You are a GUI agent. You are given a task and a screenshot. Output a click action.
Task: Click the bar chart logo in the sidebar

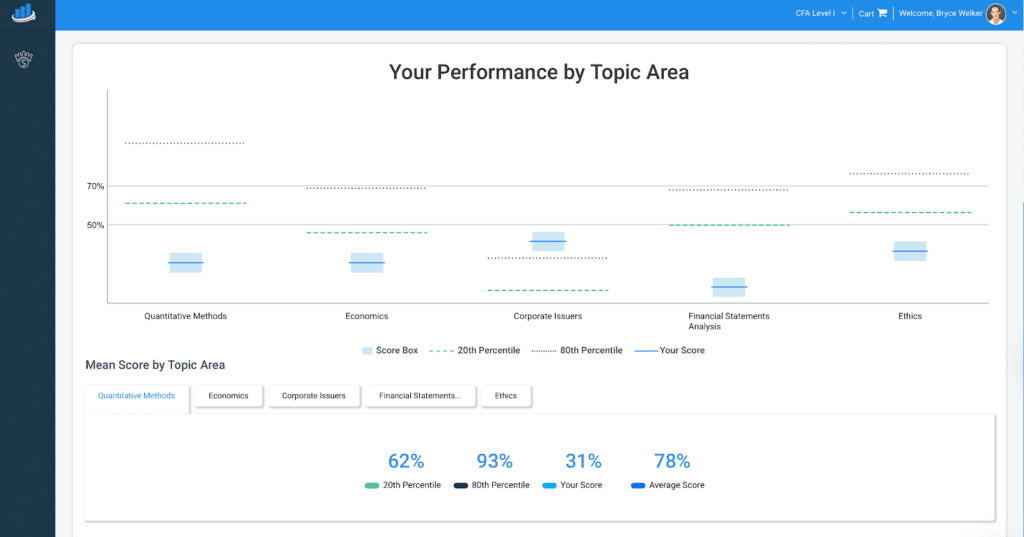click(x=23, y=13)
